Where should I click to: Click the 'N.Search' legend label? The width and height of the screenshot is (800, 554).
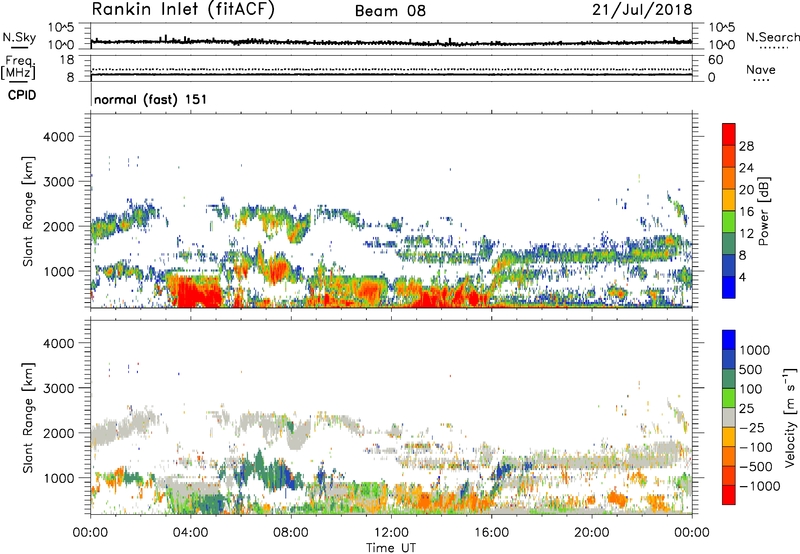(x=772, y=37)
